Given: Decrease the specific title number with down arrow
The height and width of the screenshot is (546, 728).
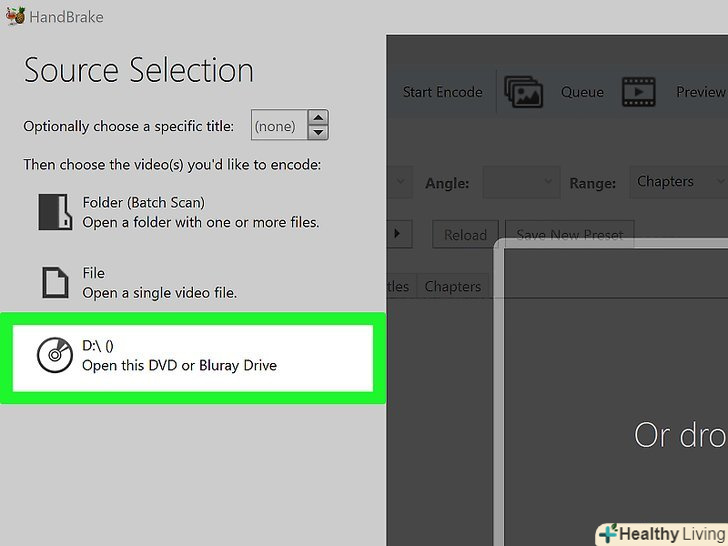Looking at the screenshot, I should point(318,132).
